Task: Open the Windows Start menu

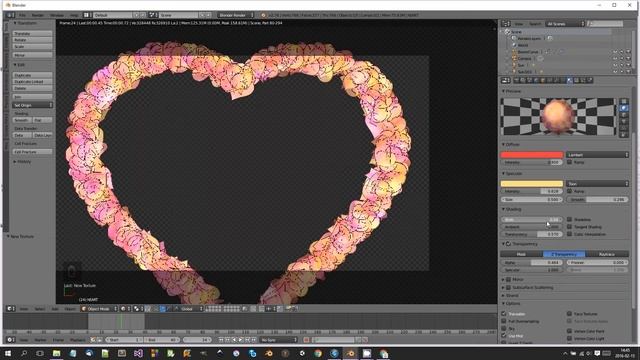Action: click(8, 353)
